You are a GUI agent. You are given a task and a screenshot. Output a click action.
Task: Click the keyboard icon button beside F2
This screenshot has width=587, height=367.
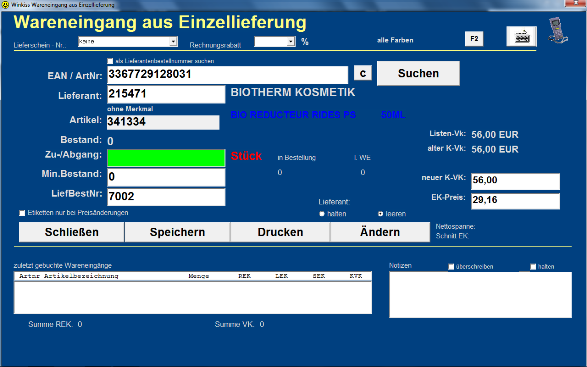(521, 36)
